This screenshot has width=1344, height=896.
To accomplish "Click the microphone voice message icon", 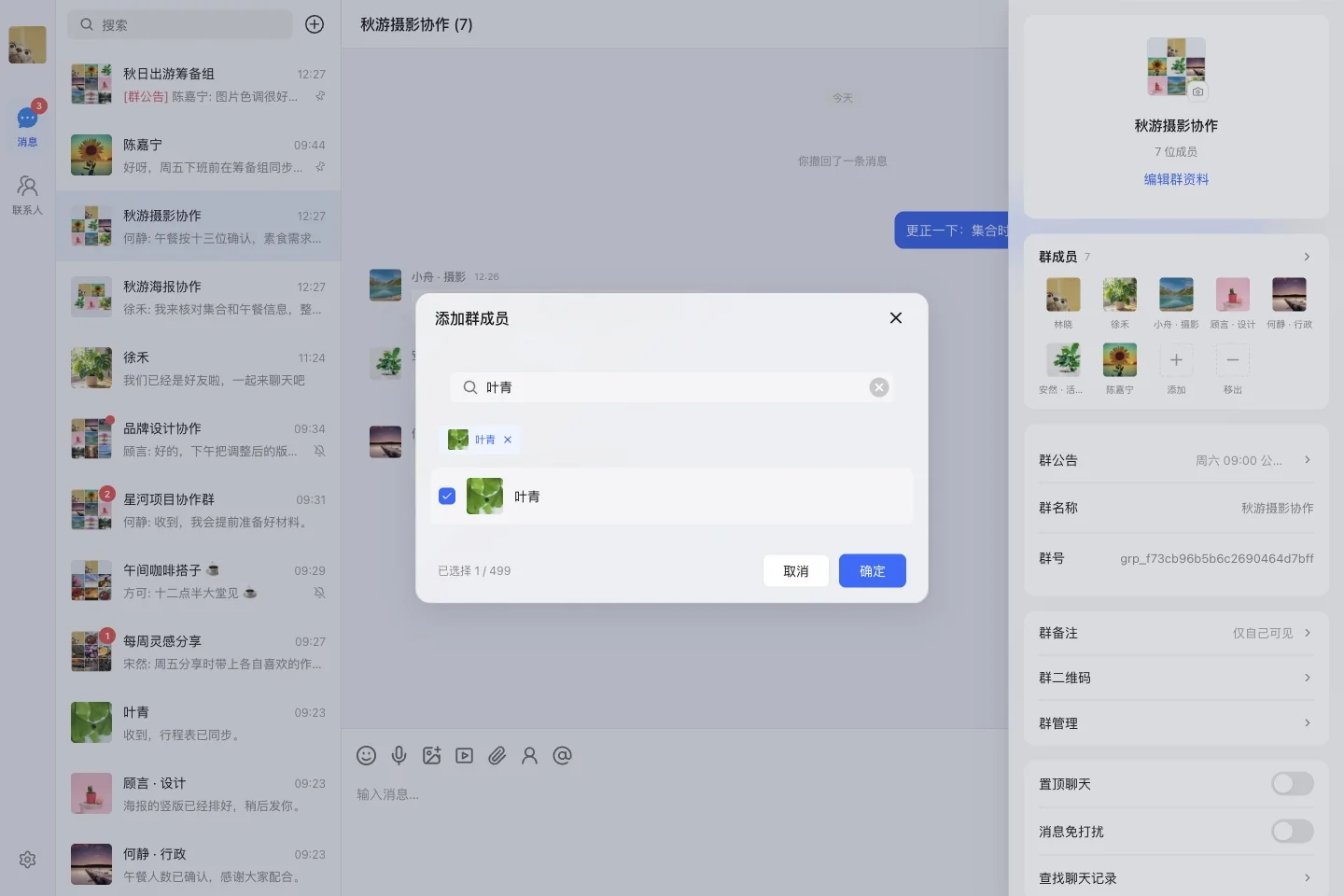I will (x=399, y=756).
